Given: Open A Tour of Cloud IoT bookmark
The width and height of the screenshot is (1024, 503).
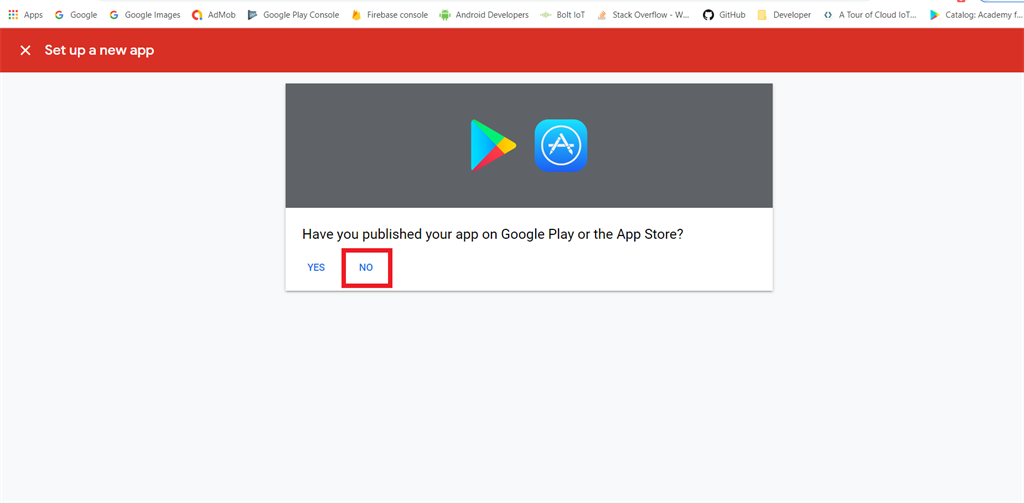Looking at the screenshot, I should point(870,14).
